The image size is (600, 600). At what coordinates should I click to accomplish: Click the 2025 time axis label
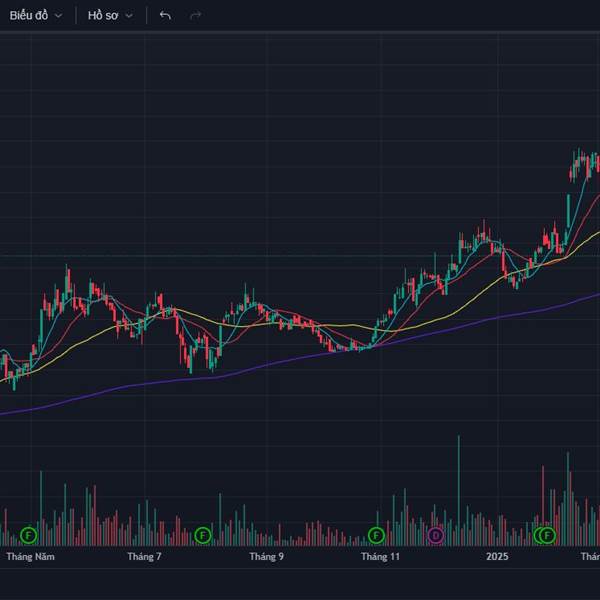pos(497,556)
